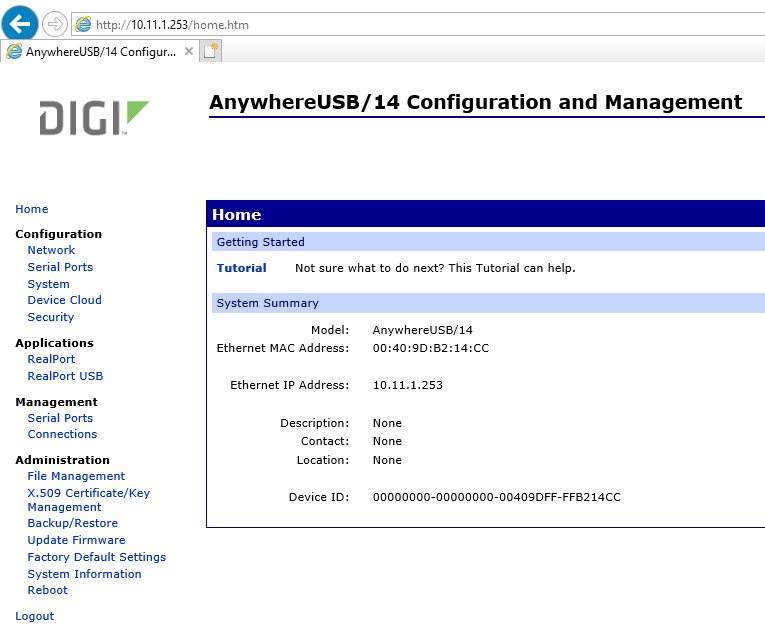This screenshot has width=765, height=636.
Task: Open Security configuration page
Action: (50, 317)
